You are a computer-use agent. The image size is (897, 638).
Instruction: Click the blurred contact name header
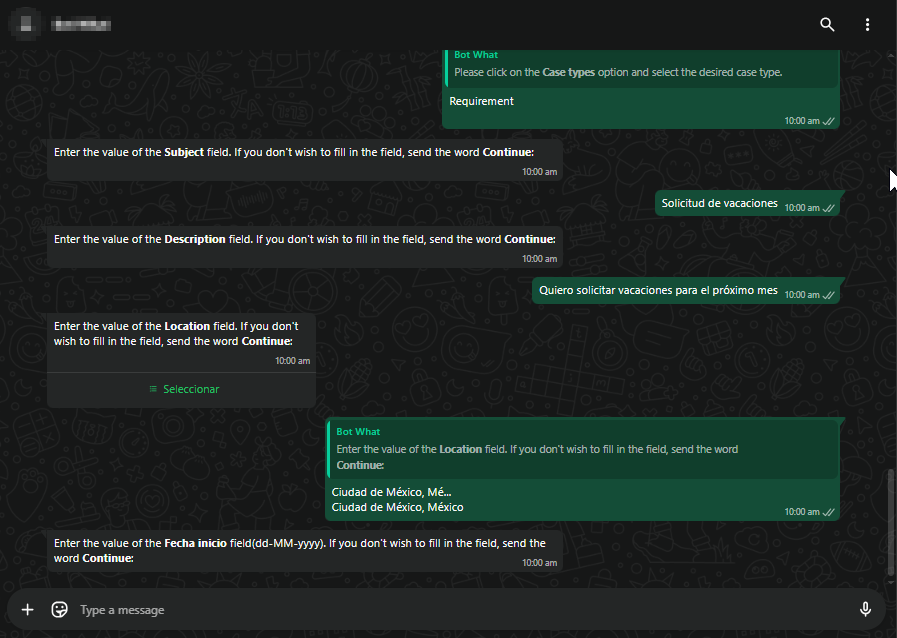point(82,23)
